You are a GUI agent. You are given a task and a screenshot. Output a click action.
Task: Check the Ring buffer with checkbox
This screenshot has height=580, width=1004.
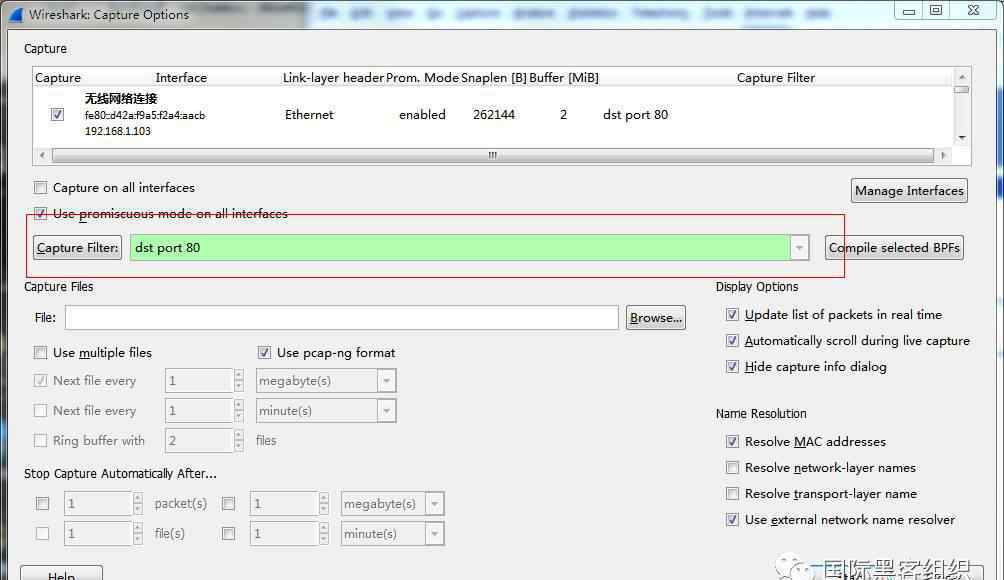pos(40,440)
